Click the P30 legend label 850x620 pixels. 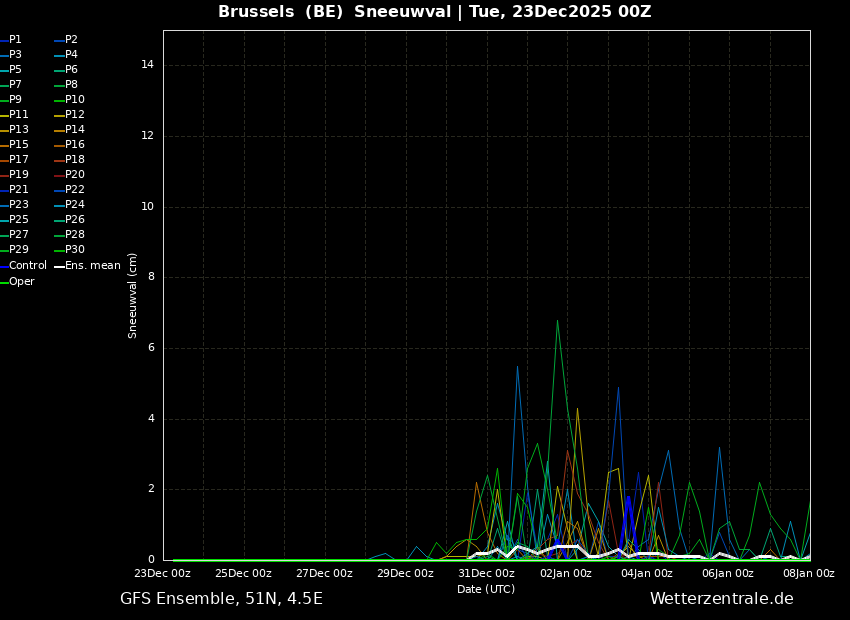75,249
